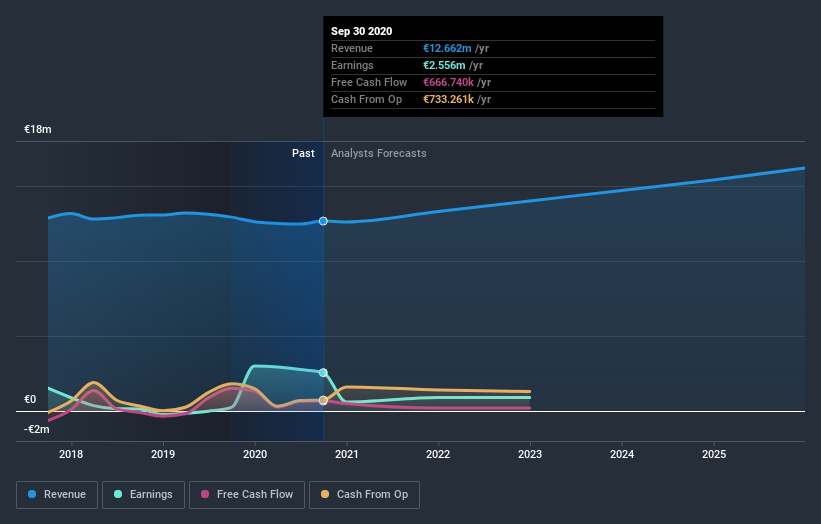The height and width of the screenshot is (524, 821).
Task: Click the €0 y-axis label
Action: coord(30,399)
